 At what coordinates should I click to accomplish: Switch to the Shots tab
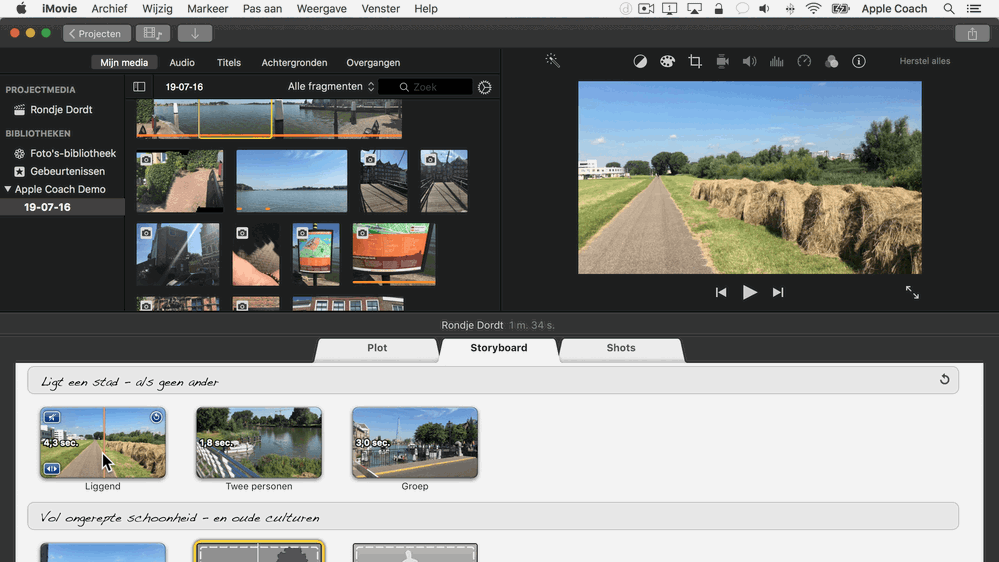pyautogui.click(x=621, y=348)
